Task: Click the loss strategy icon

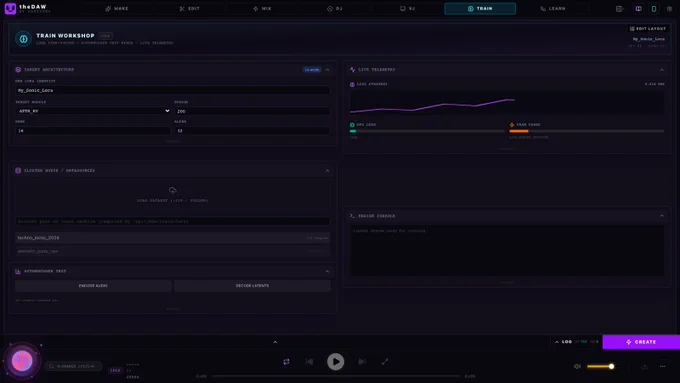Action: [352, 84]
